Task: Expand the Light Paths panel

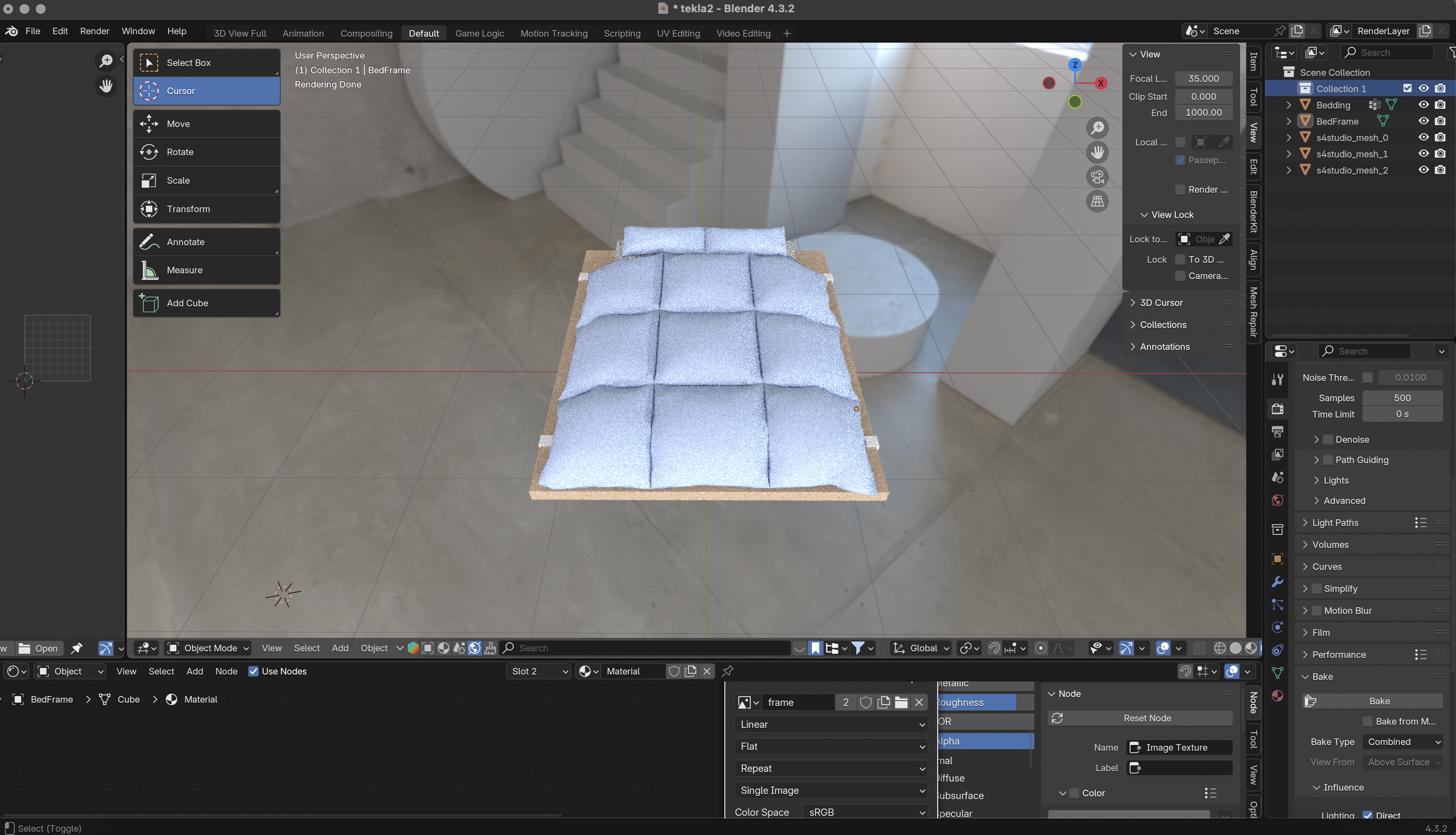Action: click(x=1334, y=523)
